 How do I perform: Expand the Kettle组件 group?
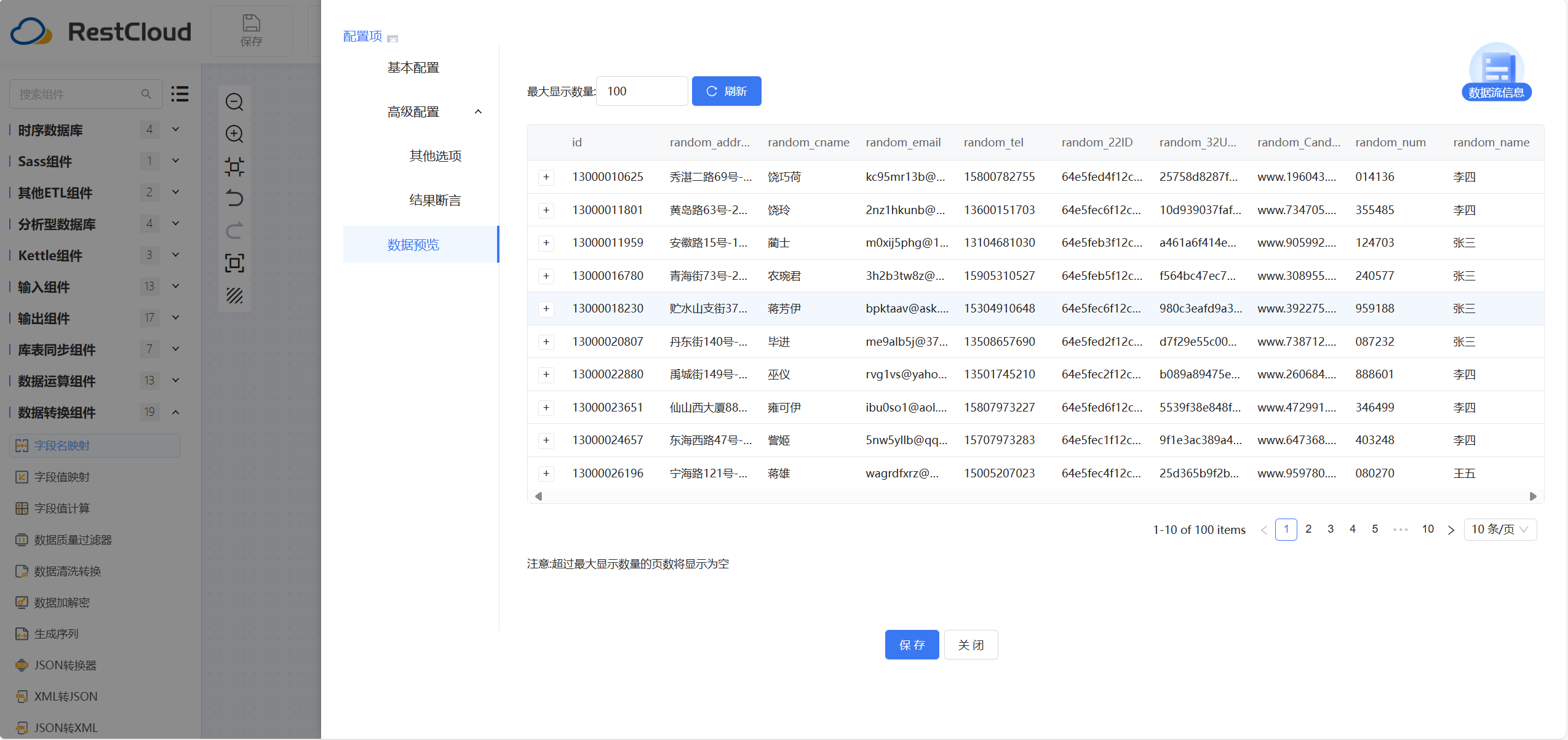pos(175,255)
